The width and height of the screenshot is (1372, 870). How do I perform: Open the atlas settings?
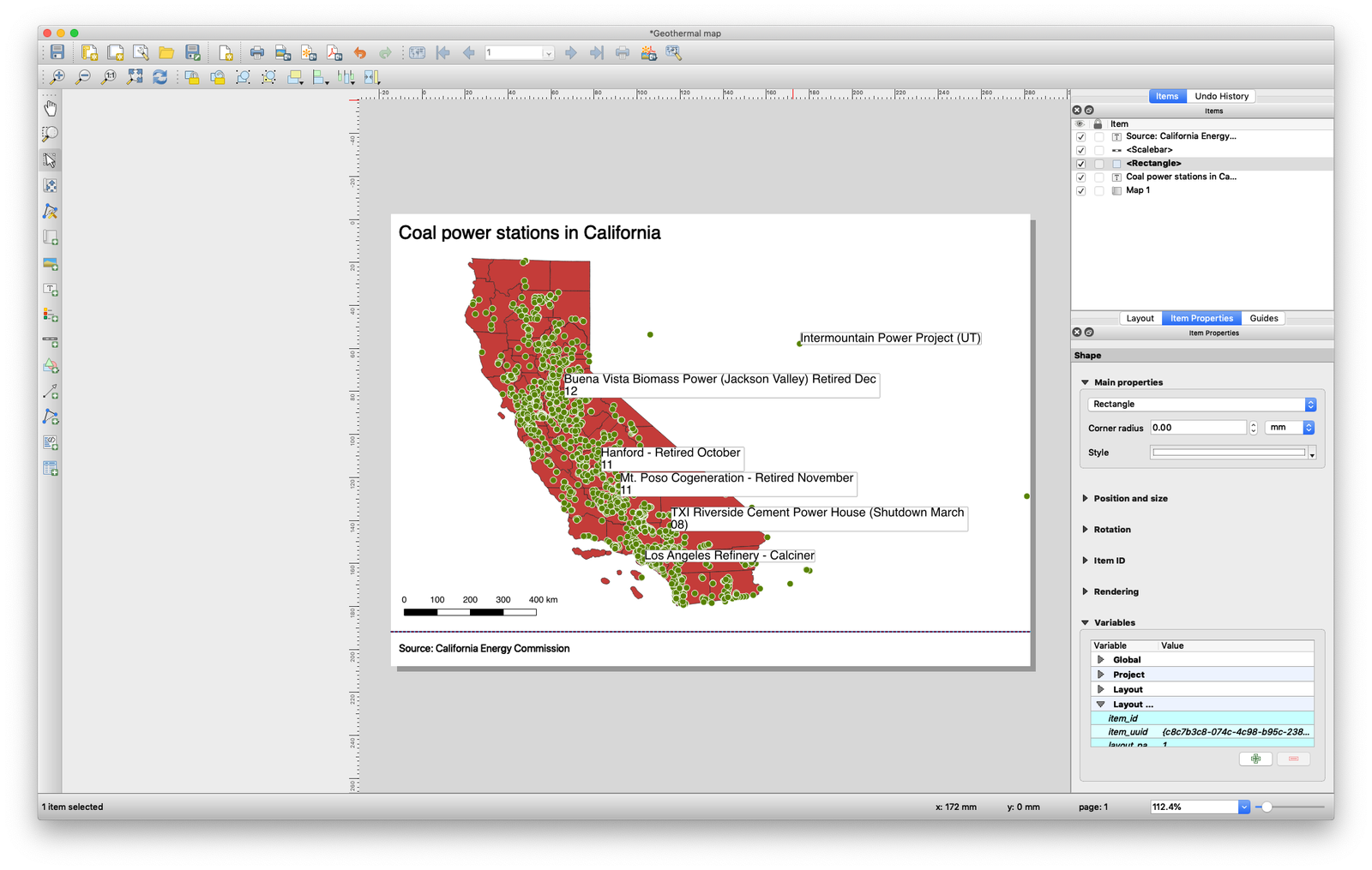click(x=674, y=53)
